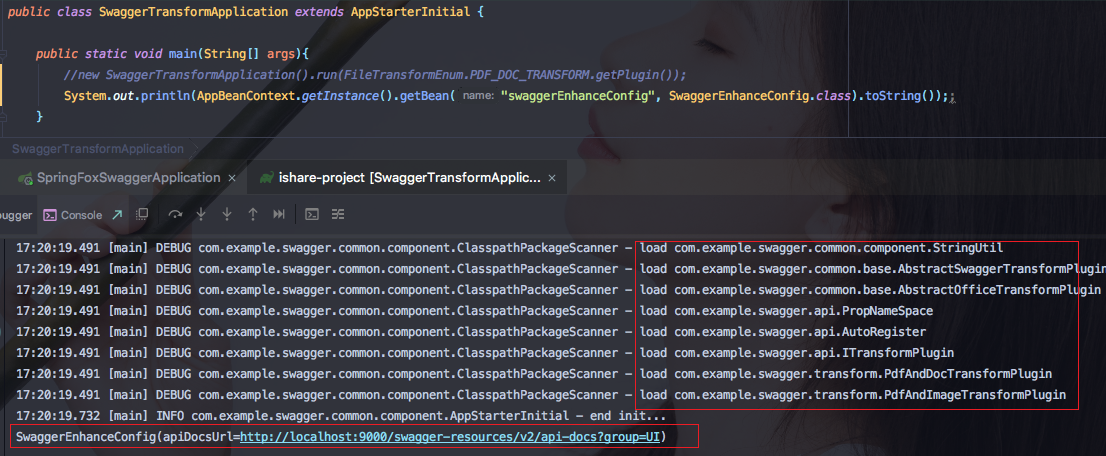Click SwaggerTransformApplication in the editor breadcrumb
Image resolution: width=1106 pixels, height=456 pixels.
(x=98, y=149)
